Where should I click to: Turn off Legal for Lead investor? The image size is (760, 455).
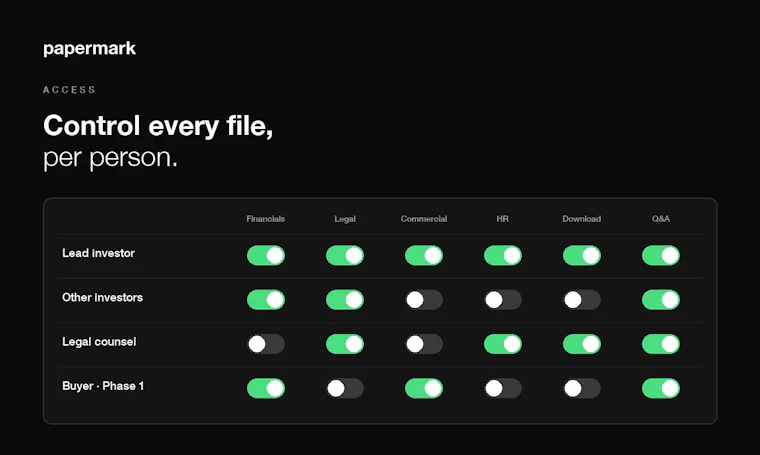pyautogui.click(x=345, y=255)
